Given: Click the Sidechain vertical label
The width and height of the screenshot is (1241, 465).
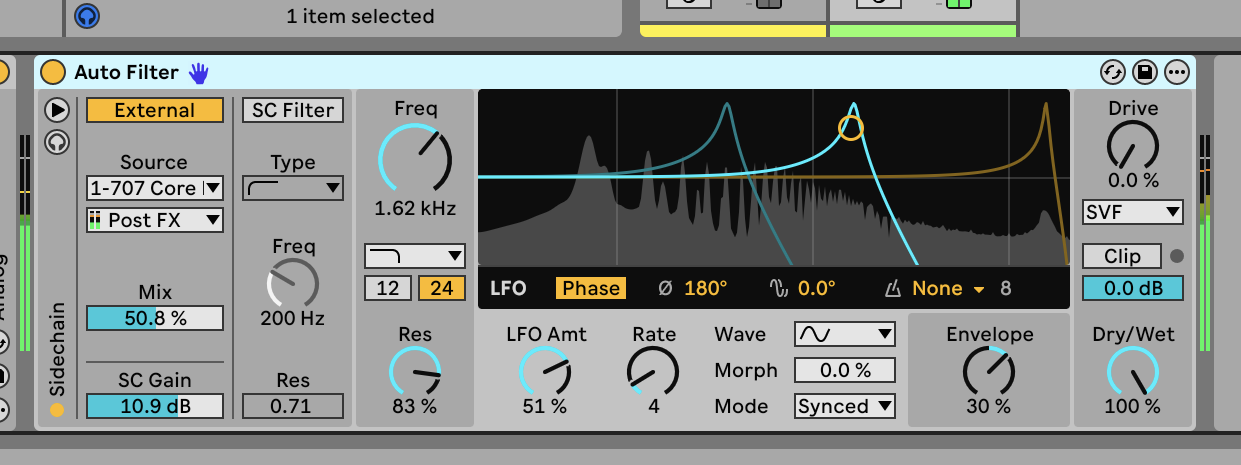Looking at the screenshot, I should (56, 350).
